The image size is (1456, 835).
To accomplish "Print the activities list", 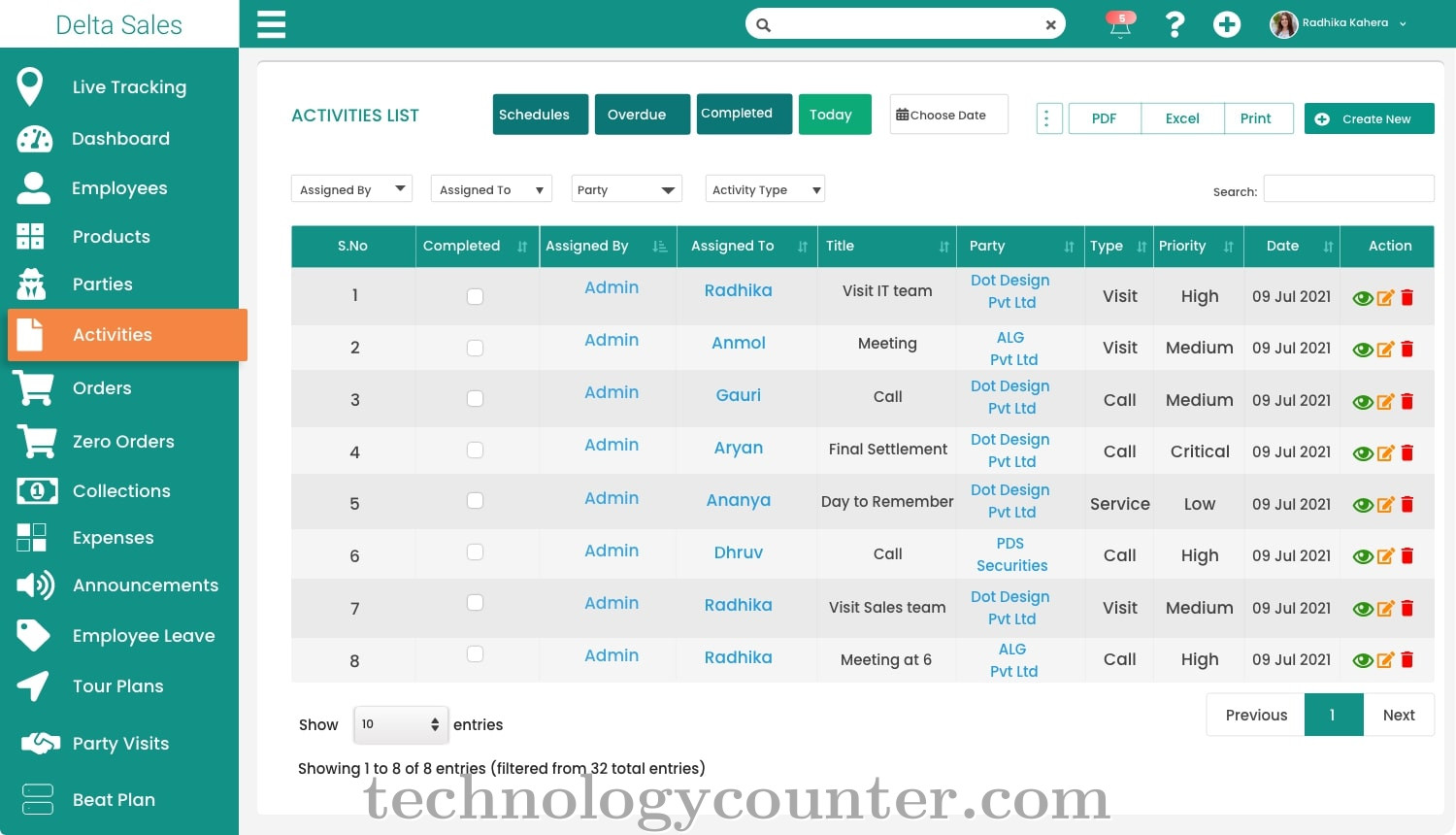I will [x=1258, y=118].
